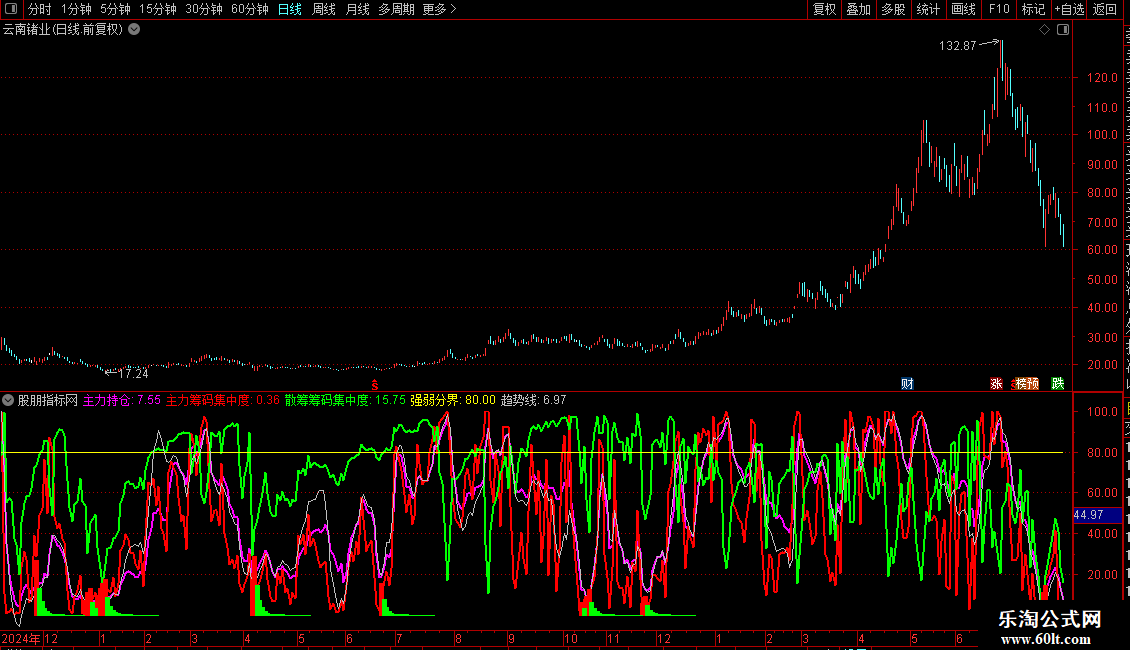The image size is (1130, 650).
Task: Open the 多股 multi-stock view
Action: 893,9
